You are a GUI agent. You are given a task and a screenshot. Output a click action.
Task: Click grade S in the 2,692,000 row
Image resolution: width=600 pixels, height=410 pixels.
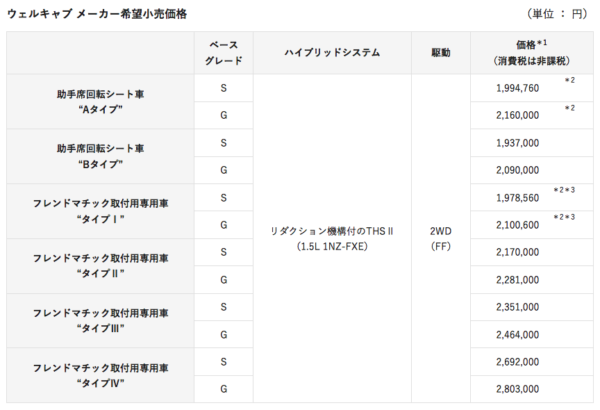point(223,362)
